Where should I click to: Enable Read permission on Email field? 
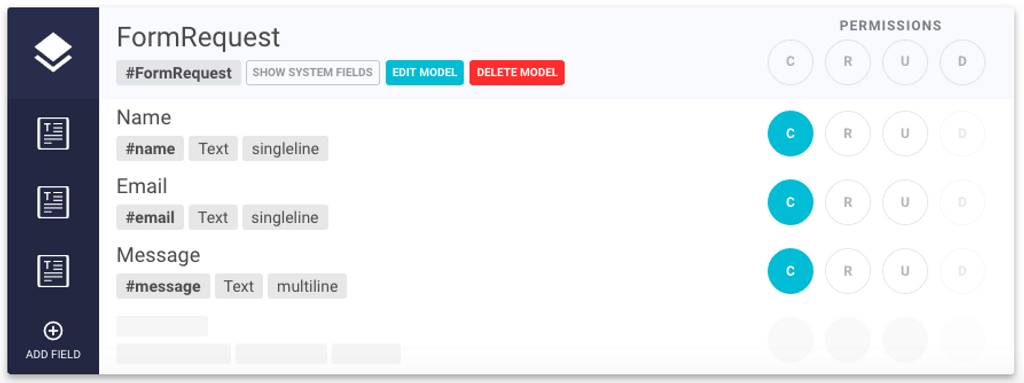(x=848, y=203)
